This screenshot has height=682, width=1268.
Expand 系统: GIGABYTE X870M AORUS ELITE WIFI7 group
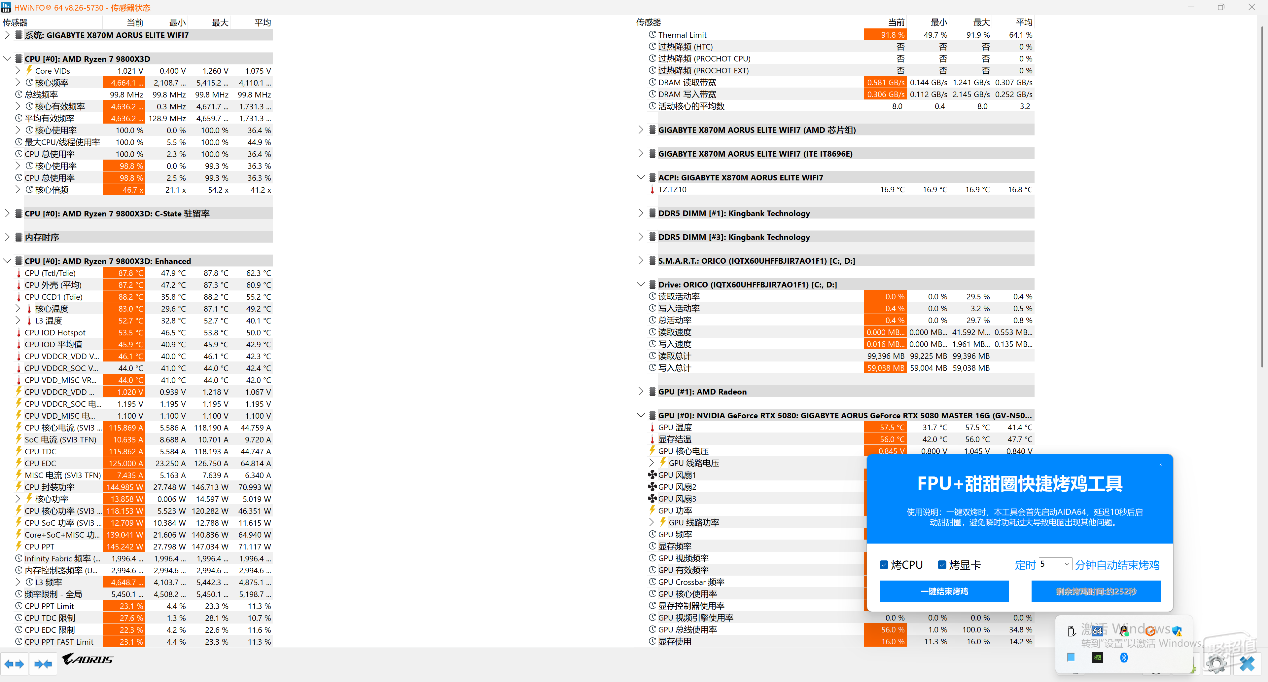pos(7,35)
